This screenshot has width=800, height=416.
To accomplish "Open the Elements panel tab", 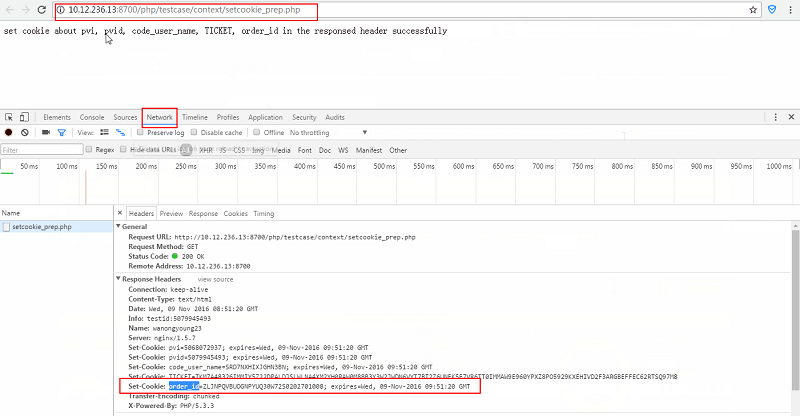I will point(57,117).
